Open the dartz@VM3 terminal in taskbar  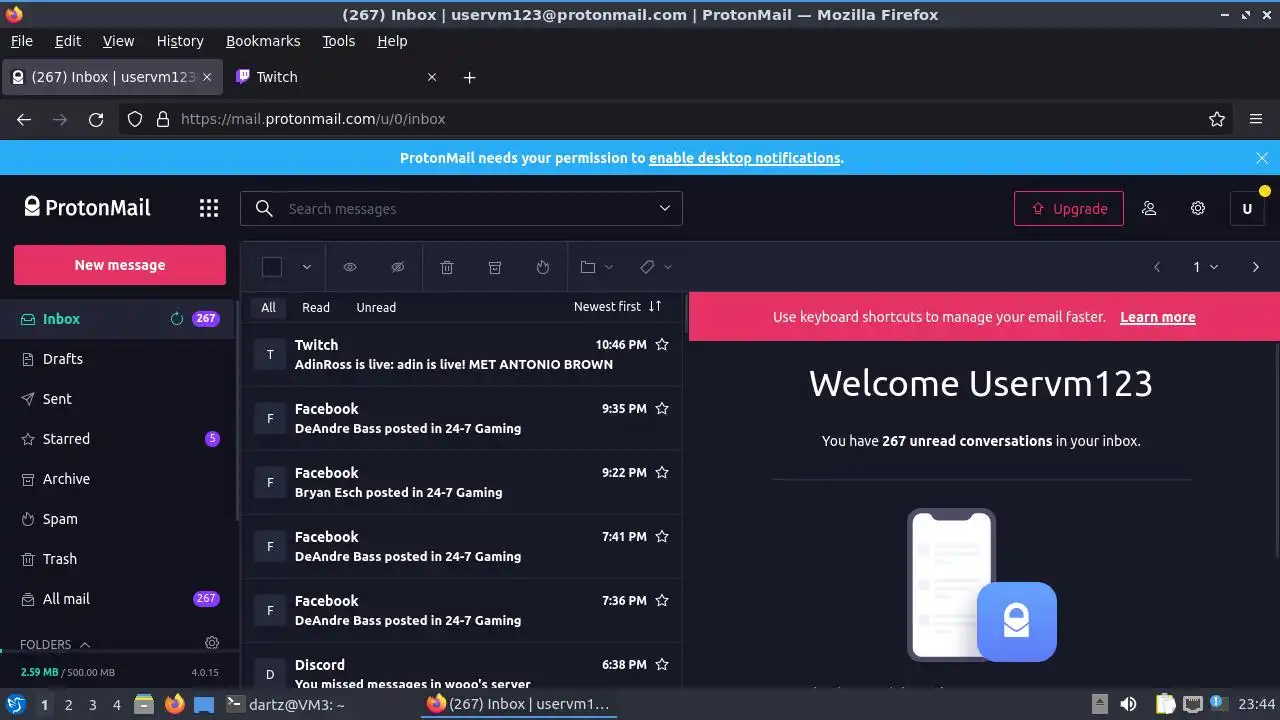click(286, 704)
